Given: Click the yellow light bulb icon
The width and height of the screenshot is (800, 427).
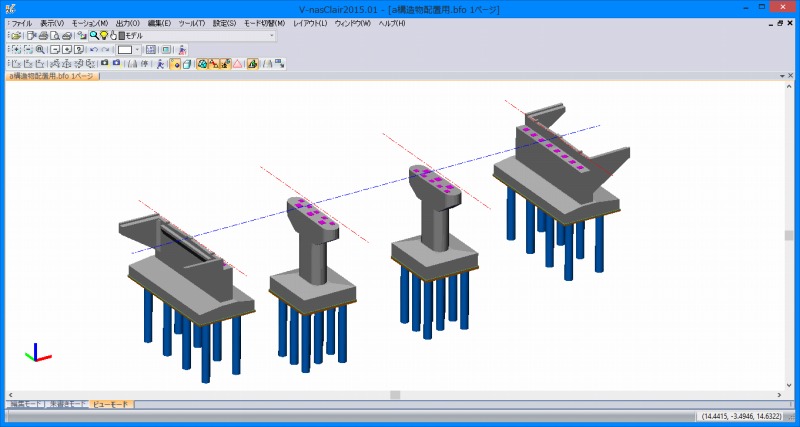Looking at the screenshot, I should [104, 35].
